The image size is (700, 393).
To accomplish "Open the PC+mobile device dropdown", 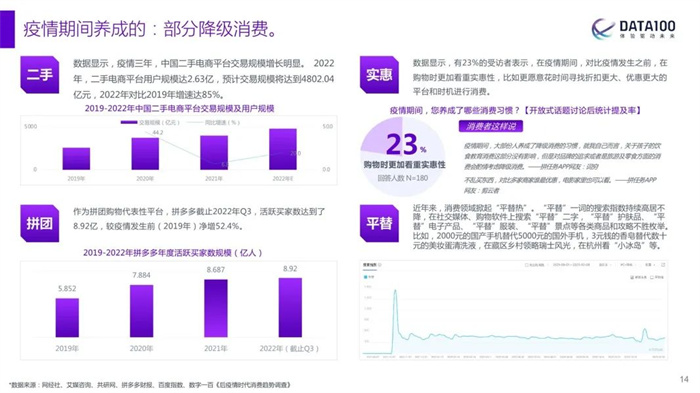I will pyautogui.click(x=626, y=265).
